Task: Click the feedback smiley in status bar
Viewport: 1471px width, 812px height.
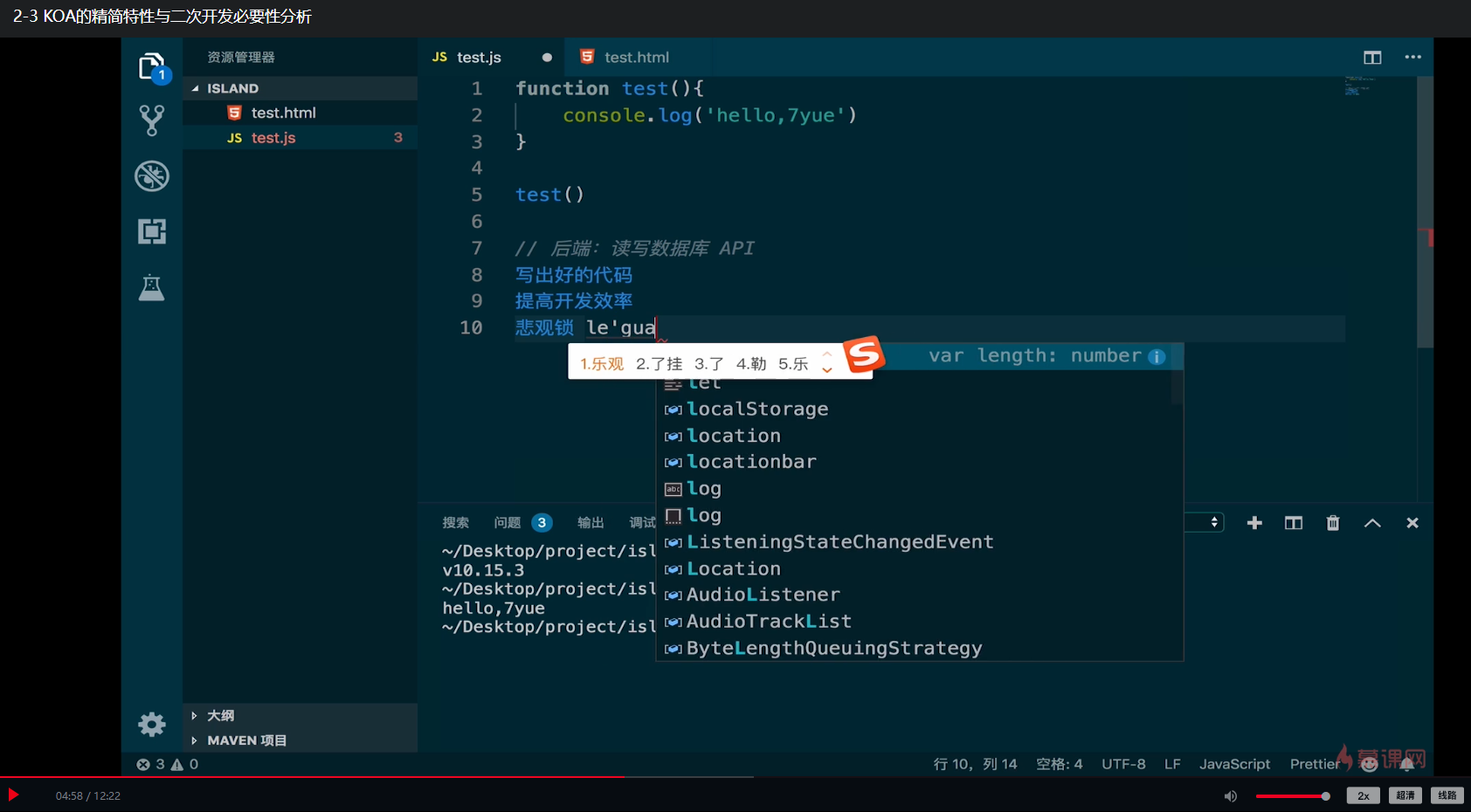Action: click(1369, 764)
